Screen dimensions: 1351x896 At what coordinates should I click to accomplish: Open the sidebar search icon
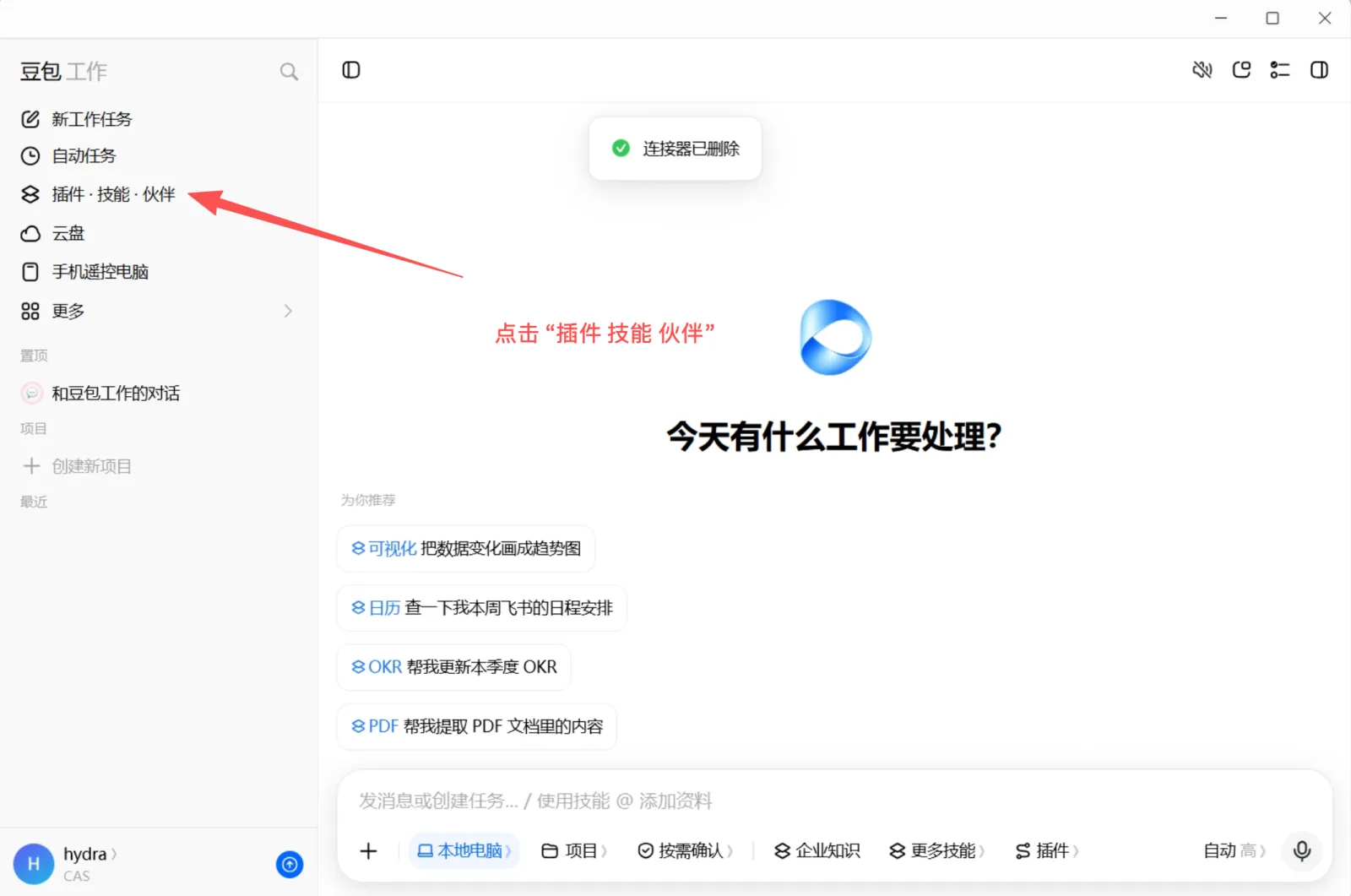coord(289,72)
